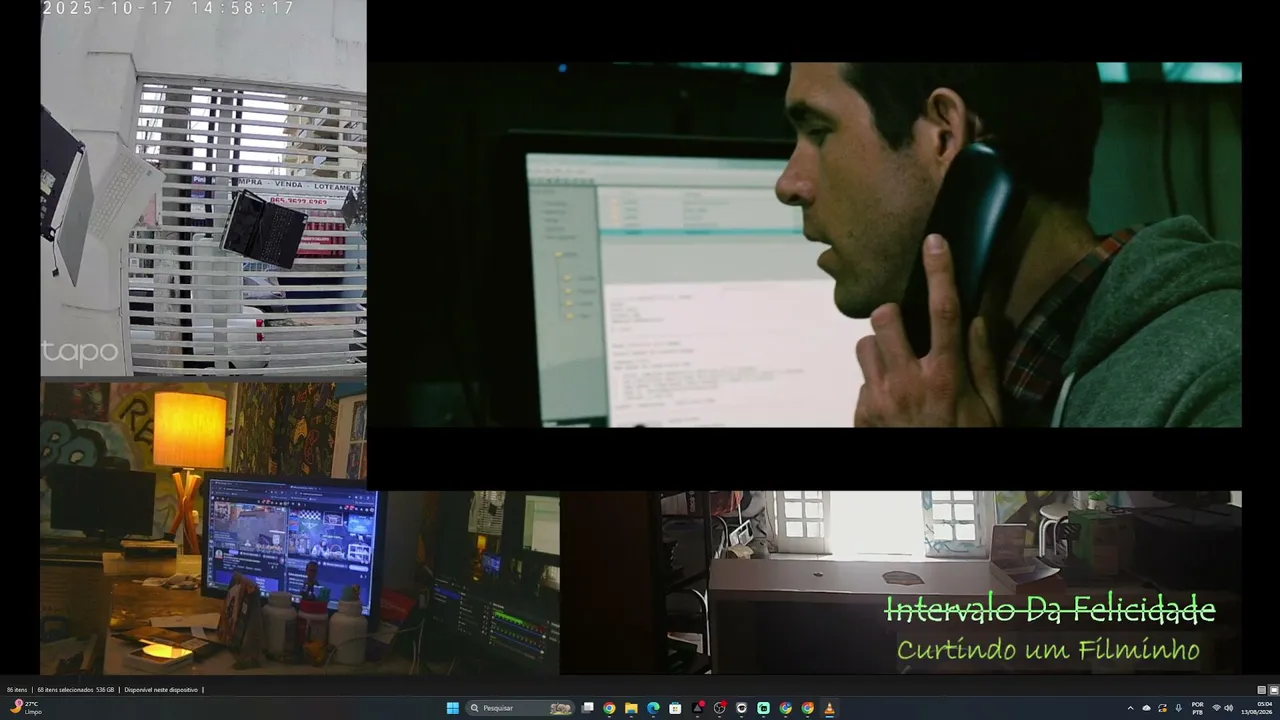The width and height of the screenshot is (1280, 720).
Task: Show hidden system tray icons
Action: tap(1131, 708)
